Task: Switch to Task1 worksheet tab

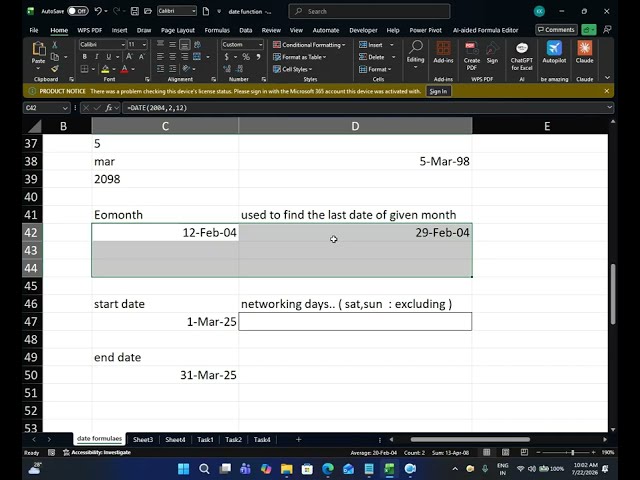Action: 205,440
